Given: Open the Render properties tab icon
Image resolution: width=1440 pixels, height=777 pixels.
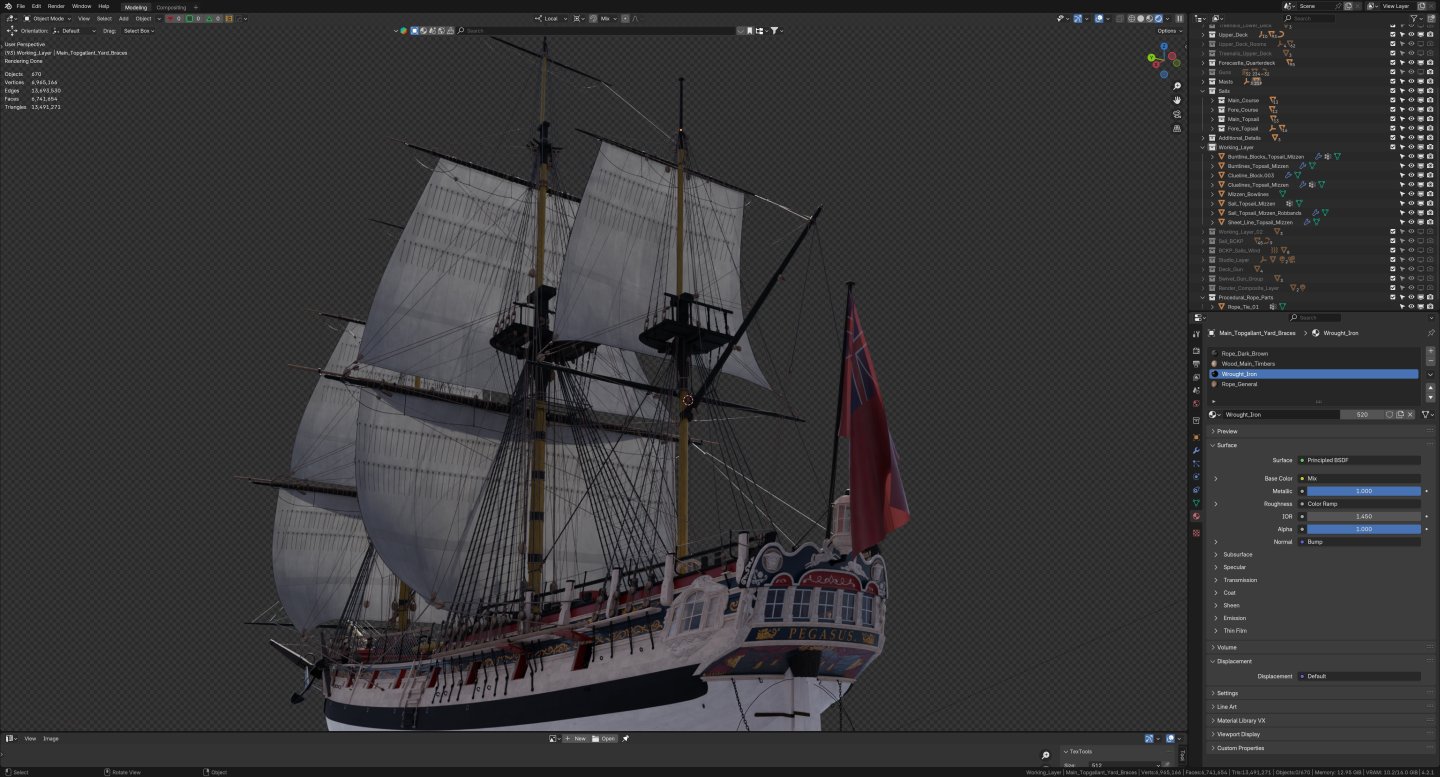Looking at the screenshot, I should [1196, 351].
